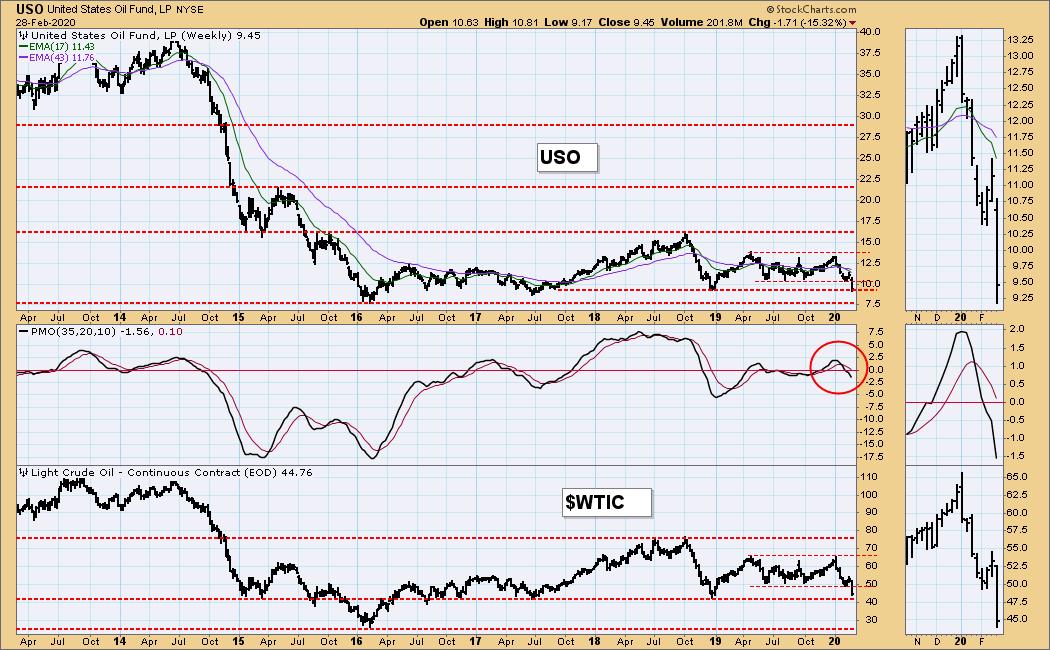This screenshot has width=1050, height=650.
Task: Click the Volume value 201.8M
Action: click(723, 22)
